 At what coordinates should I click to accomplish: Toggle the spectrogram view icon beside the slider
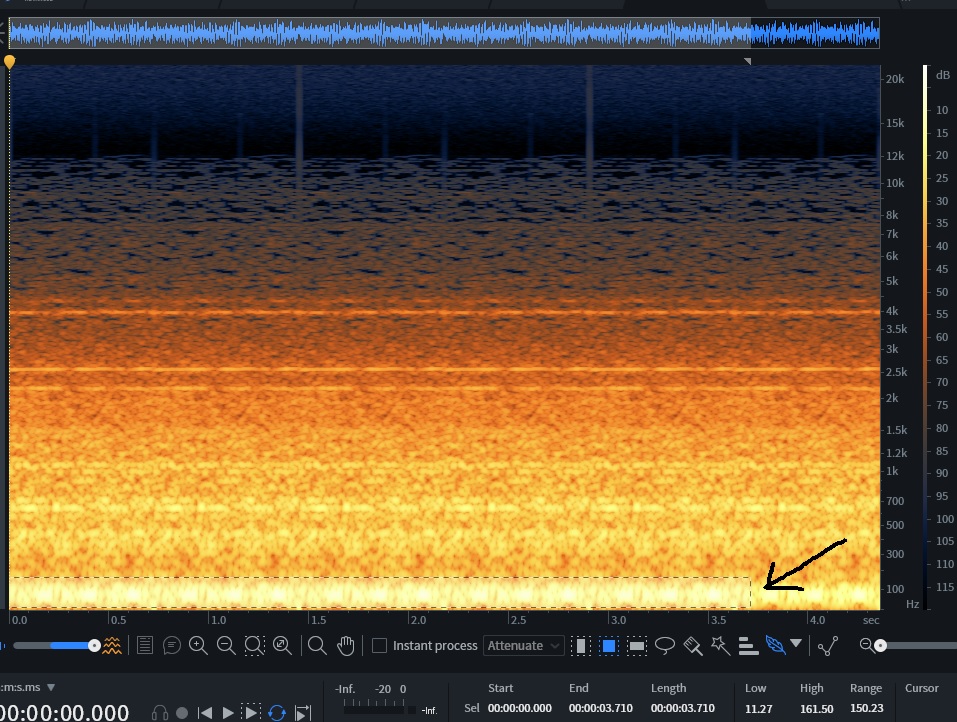pyautogui.click(x=112, y=645)
